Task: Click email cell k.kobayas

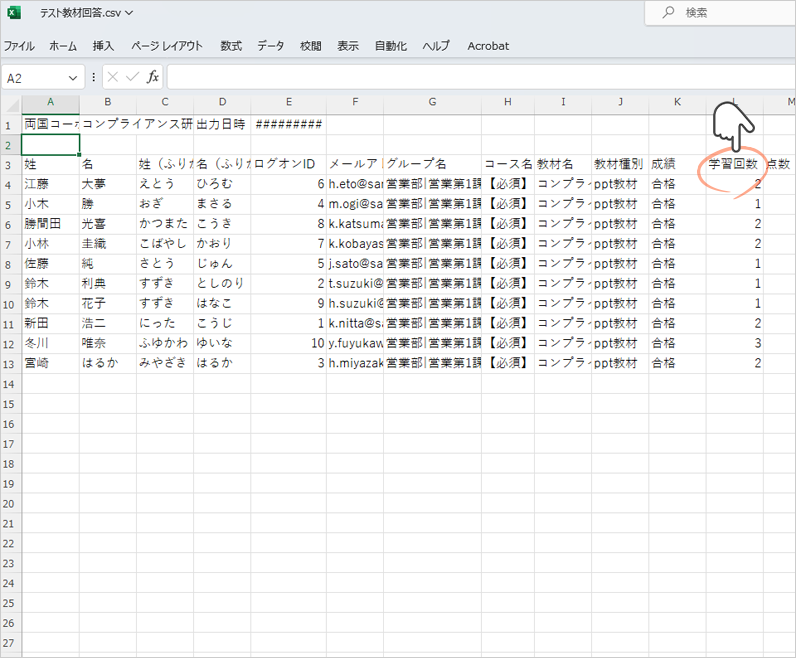Action: (355, 244)
